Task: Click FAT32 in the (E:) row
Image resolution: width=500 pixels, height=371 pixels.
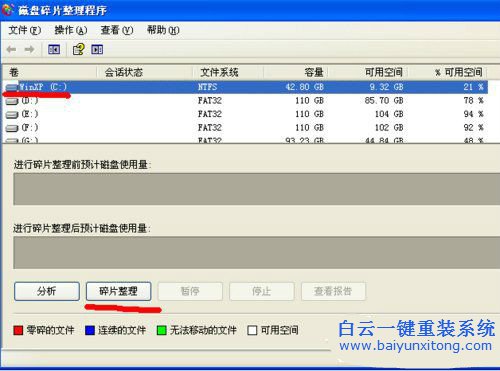Action: [210, 114]
